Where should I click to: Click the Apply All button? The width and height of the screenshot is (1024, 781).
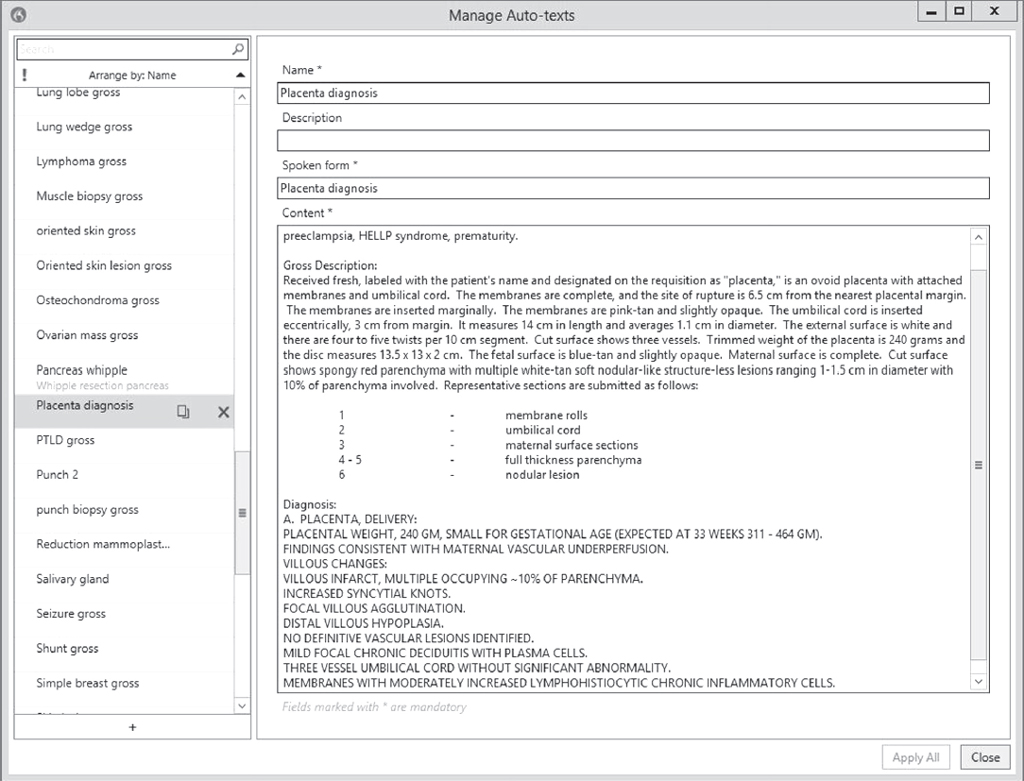coord(915,757)
